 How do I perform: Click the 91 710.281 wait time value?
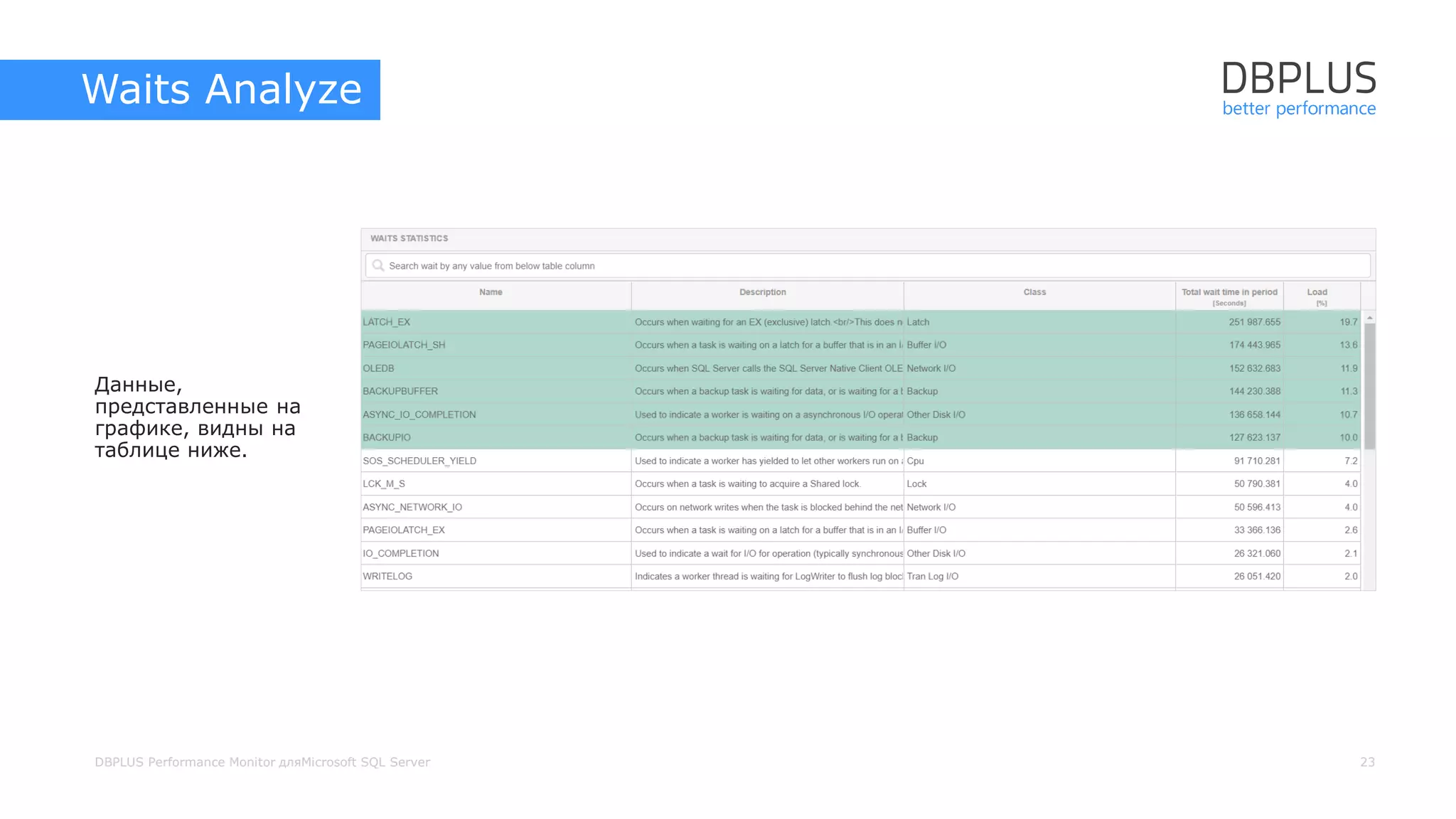click(1257, 461)
